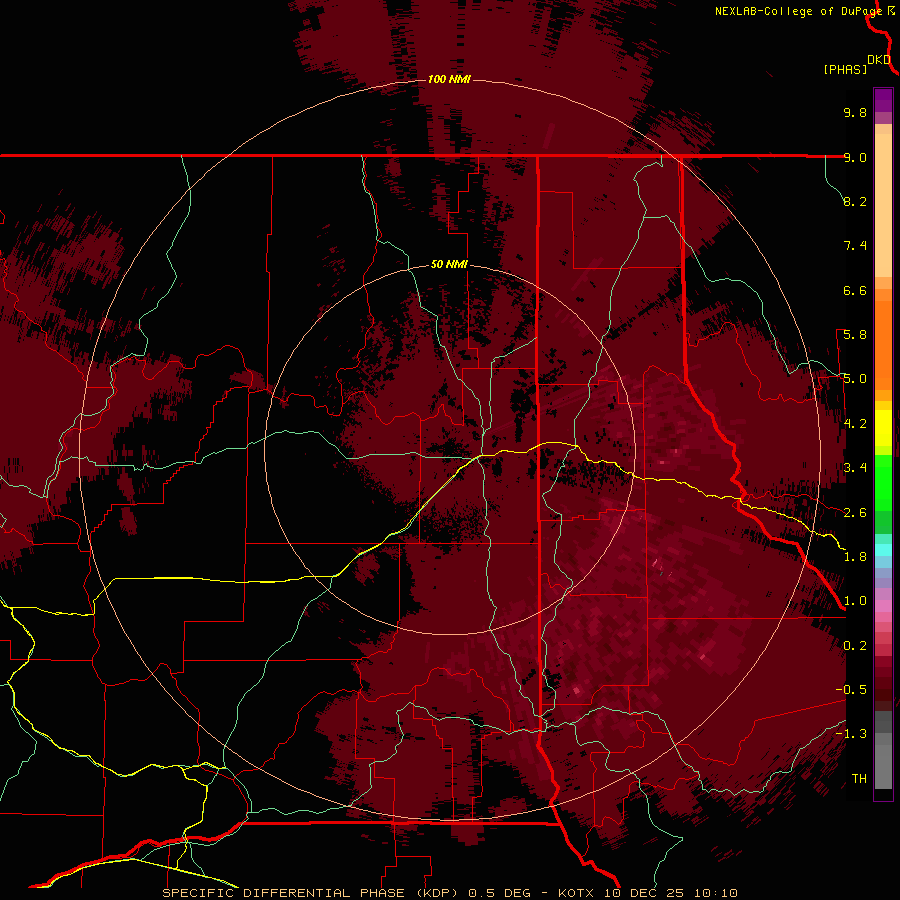The image size is (900, 900).
Task: Click the -0.5 scale value
Action: (851, 690)
